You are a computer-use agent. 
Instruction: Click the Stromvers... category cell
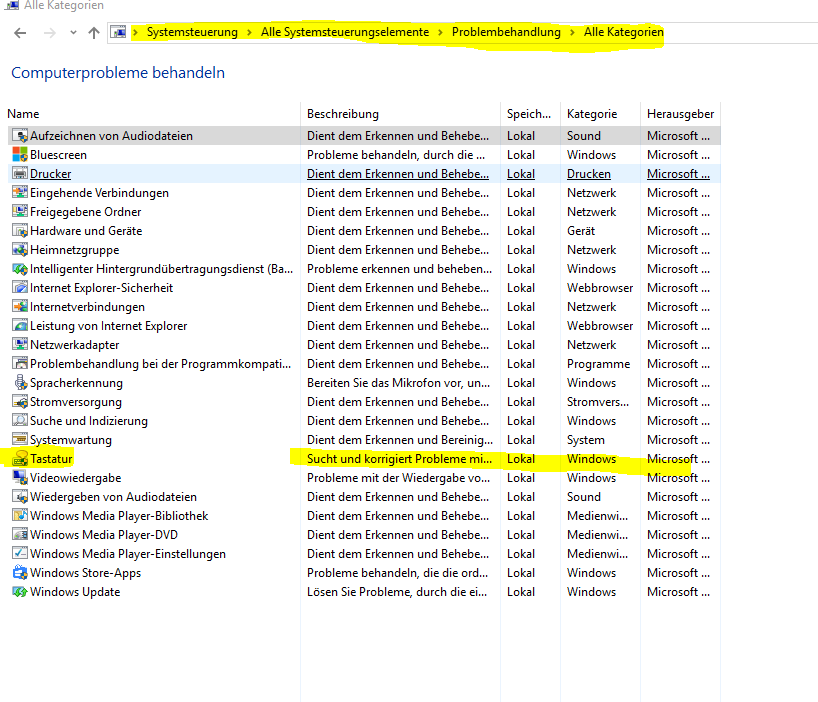point(598,402)
